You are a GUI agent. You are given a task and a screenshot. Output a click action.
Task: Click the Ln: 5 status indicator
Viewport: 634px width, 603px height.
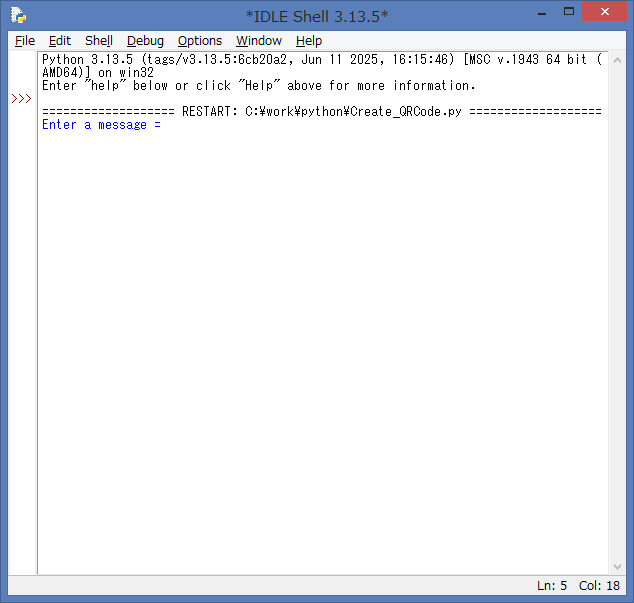click(552, 585)
